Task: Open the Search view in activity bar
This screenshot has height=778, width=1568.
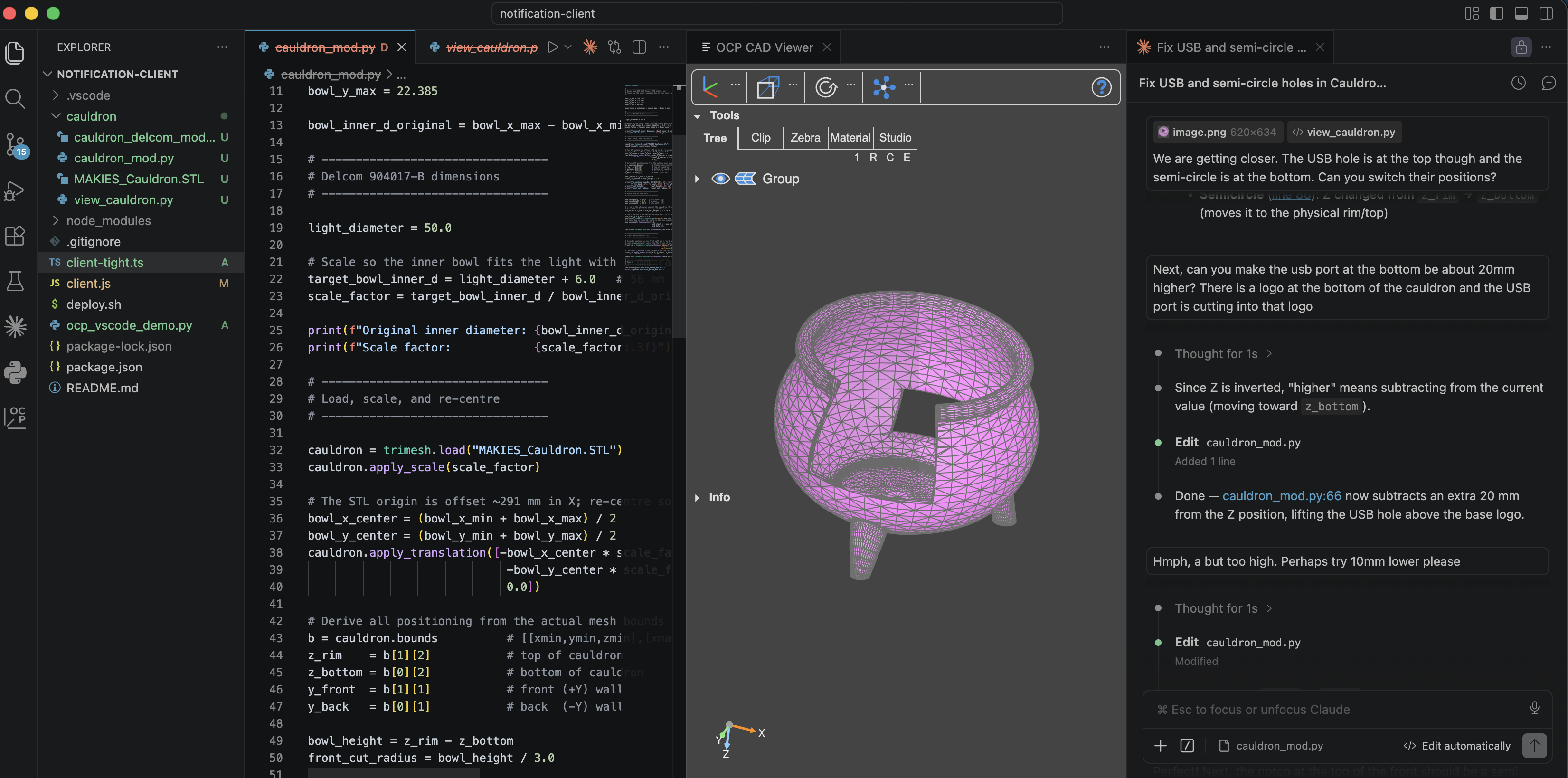Action: (x=15, y=99)
